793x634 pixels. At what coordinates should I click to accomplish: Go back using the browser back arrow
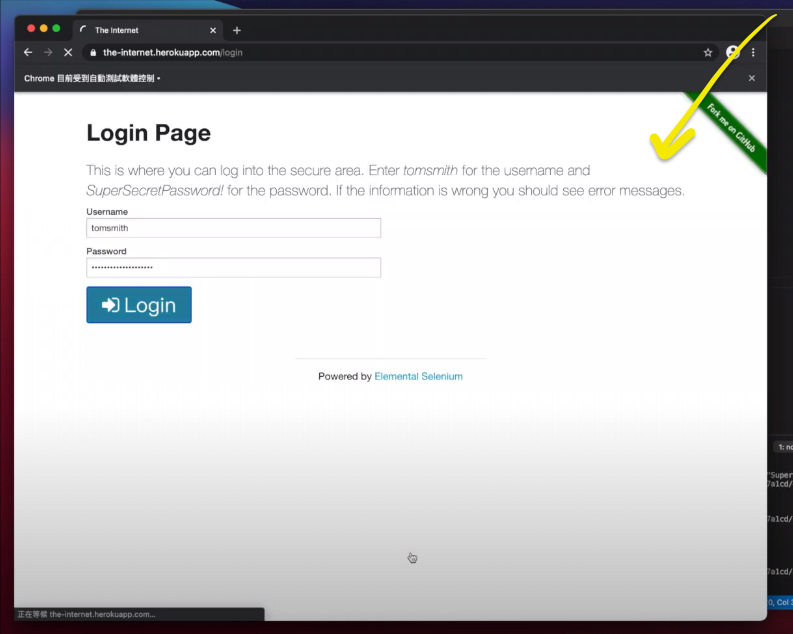point(28,52)
